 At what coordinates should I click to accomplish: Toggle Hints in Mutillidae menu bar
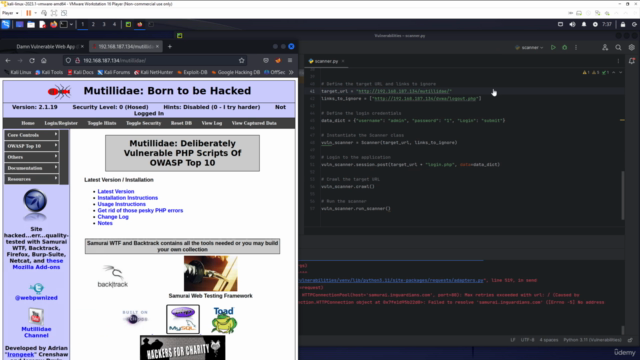102,123
